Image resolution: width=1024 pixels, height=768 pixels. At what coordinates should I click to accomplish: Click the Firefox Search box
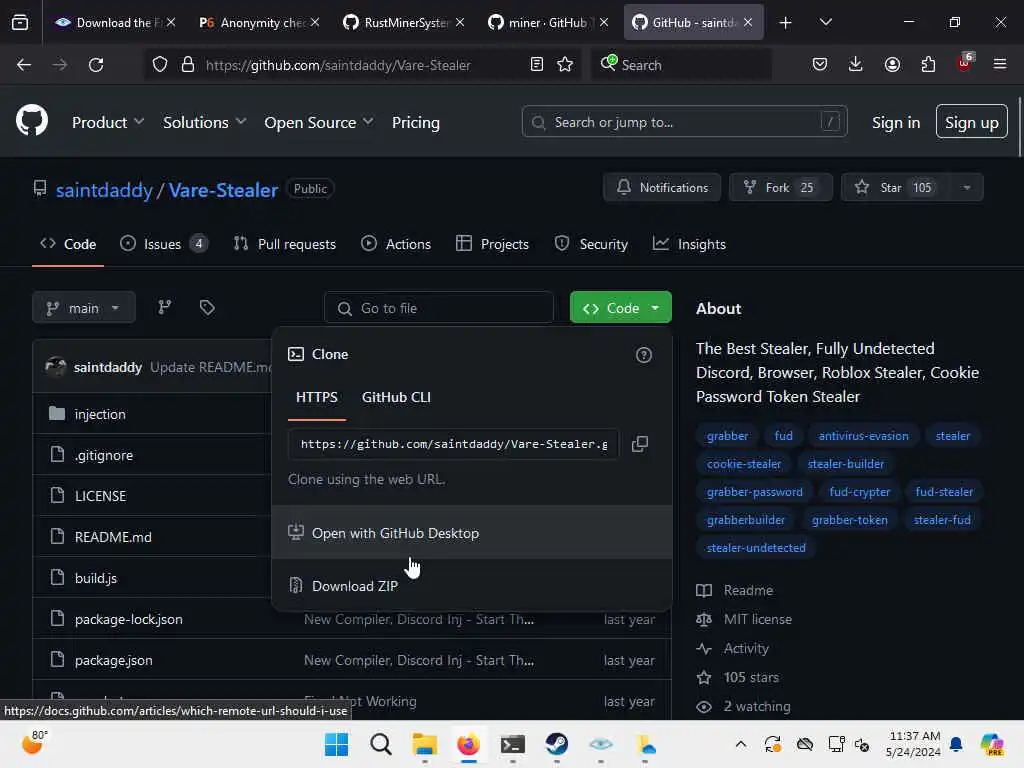click(681, 65)
